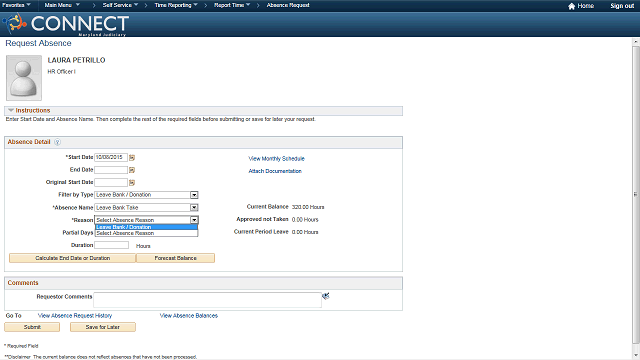This screenshot has height=360, width=640.
Task: Click the employee profile photo placeholder
Action: pyautogui.click(x=24, y=78)
